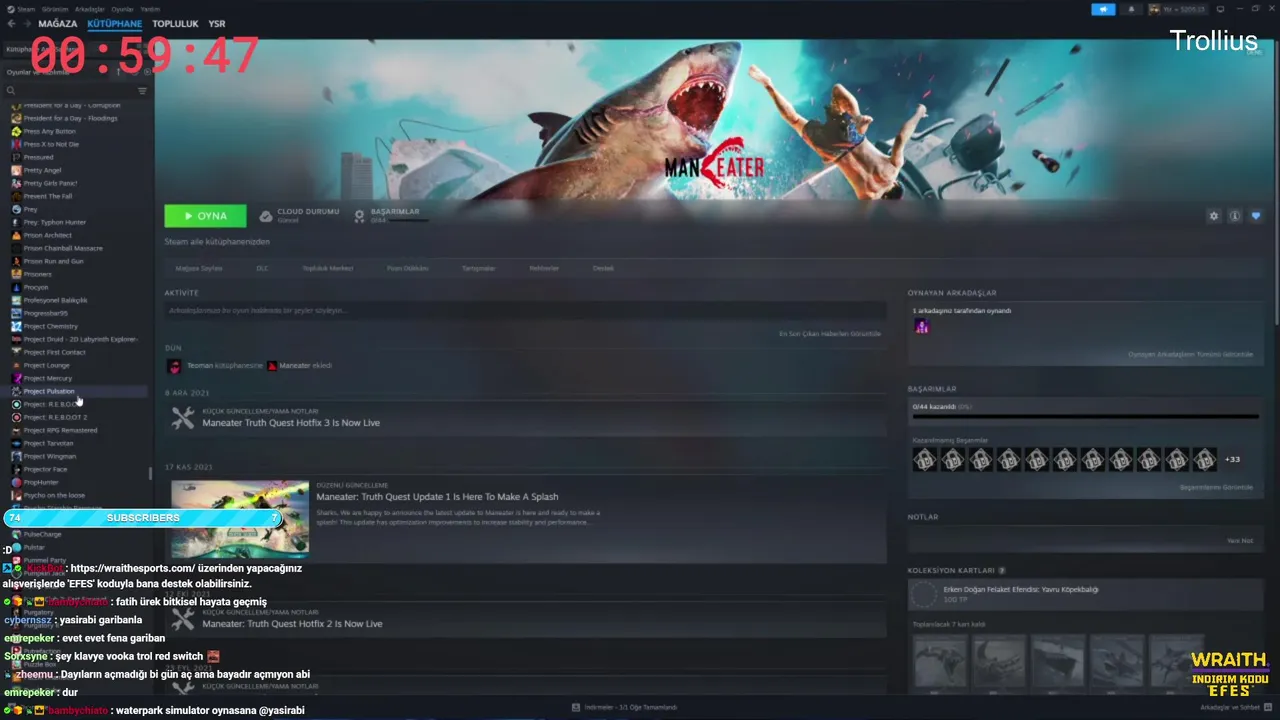
Task: Open the YSR profile tab
Action: [217, 23]
